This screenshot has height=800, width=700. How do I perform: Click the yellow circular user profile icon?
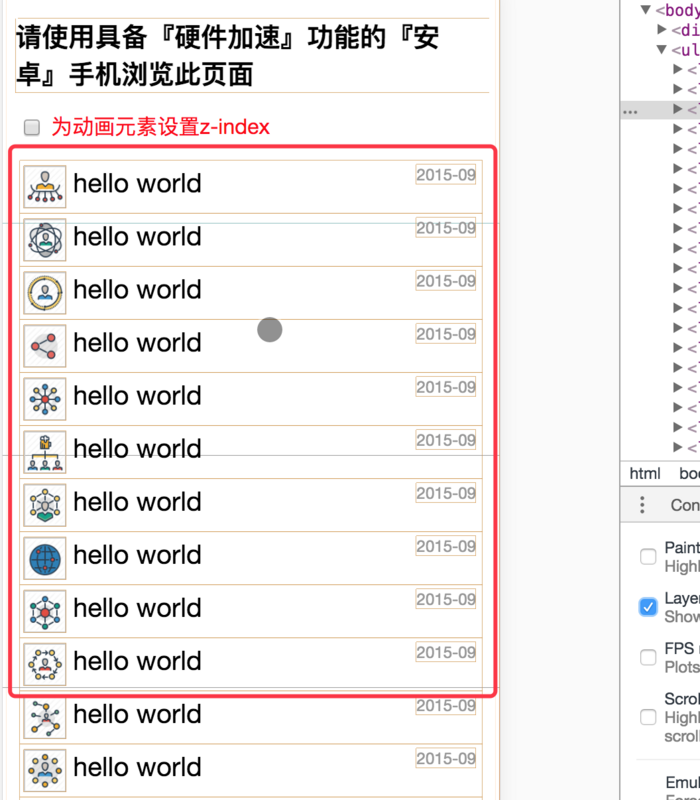(x=45, y=293)
